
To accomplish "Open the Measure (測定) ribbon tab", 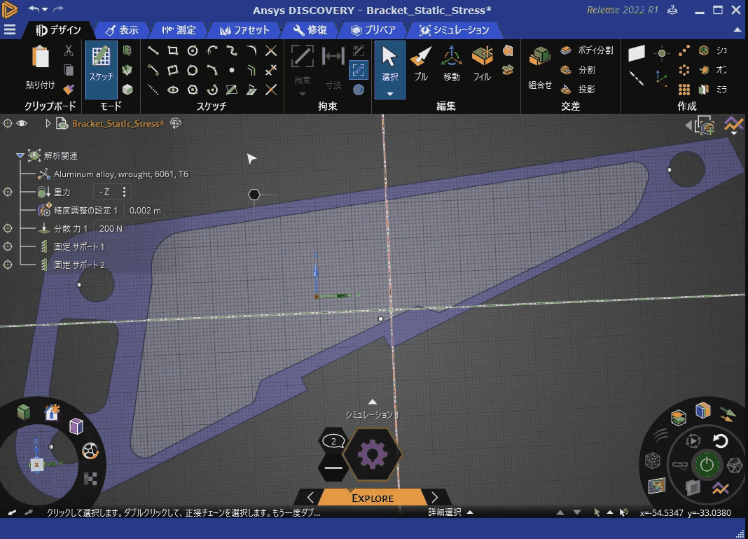I will [179, 30].
